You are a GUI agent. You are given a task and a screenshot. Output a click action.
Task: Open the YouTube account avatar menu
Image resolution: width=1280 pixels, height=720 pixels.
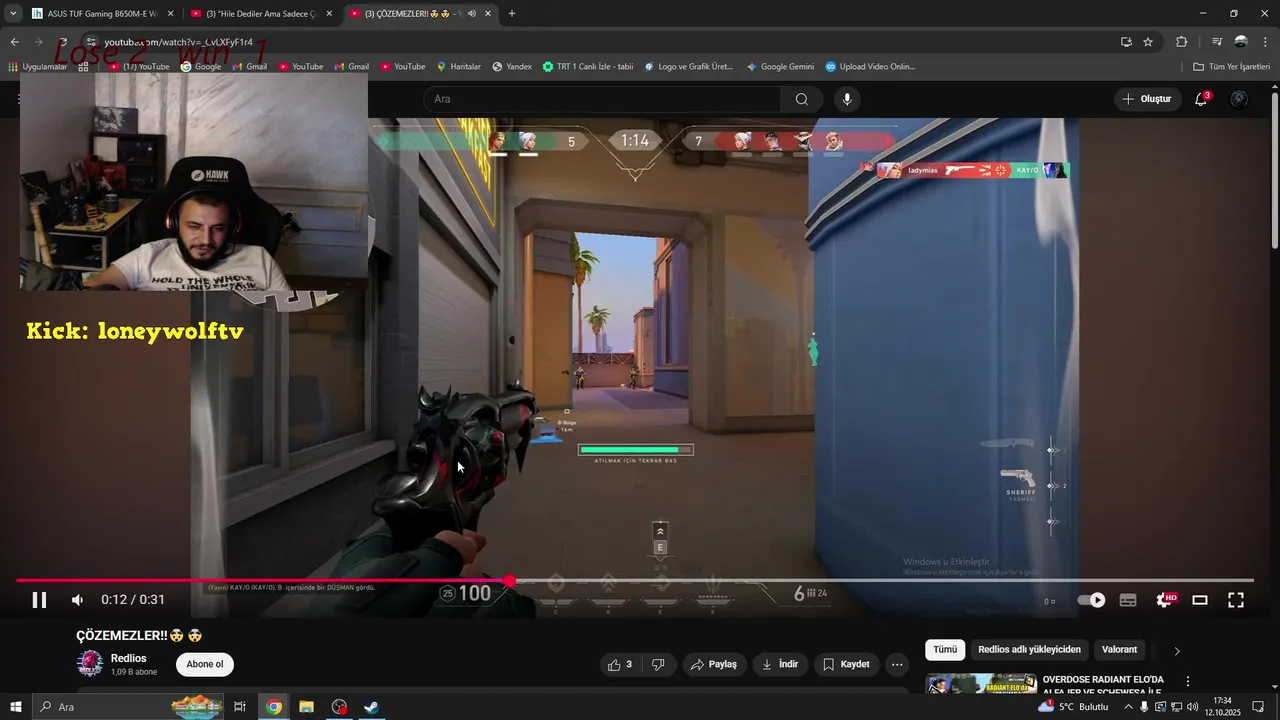point(1239,99)
